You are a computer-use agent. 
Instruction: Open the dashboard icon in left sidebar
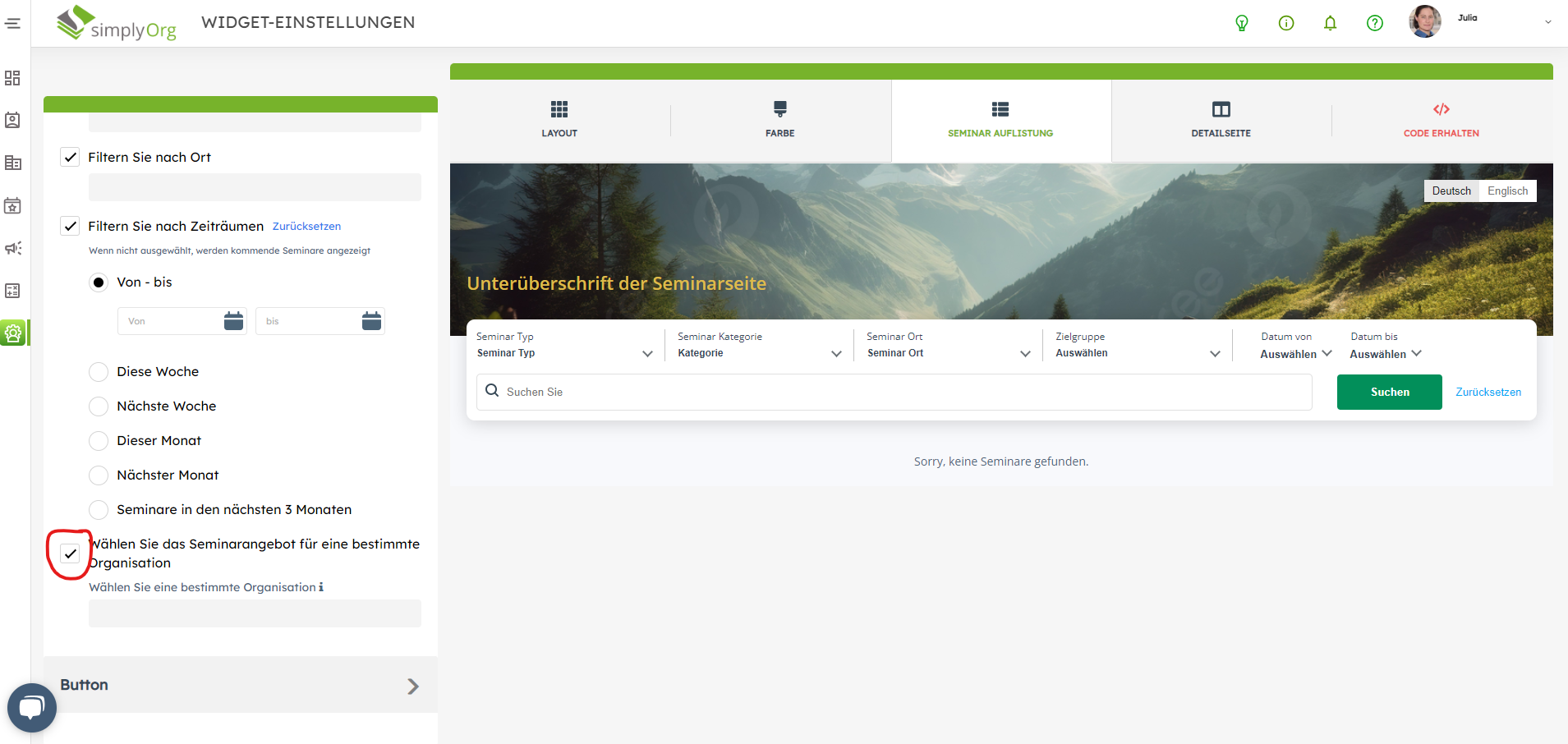tap(13, 78)
